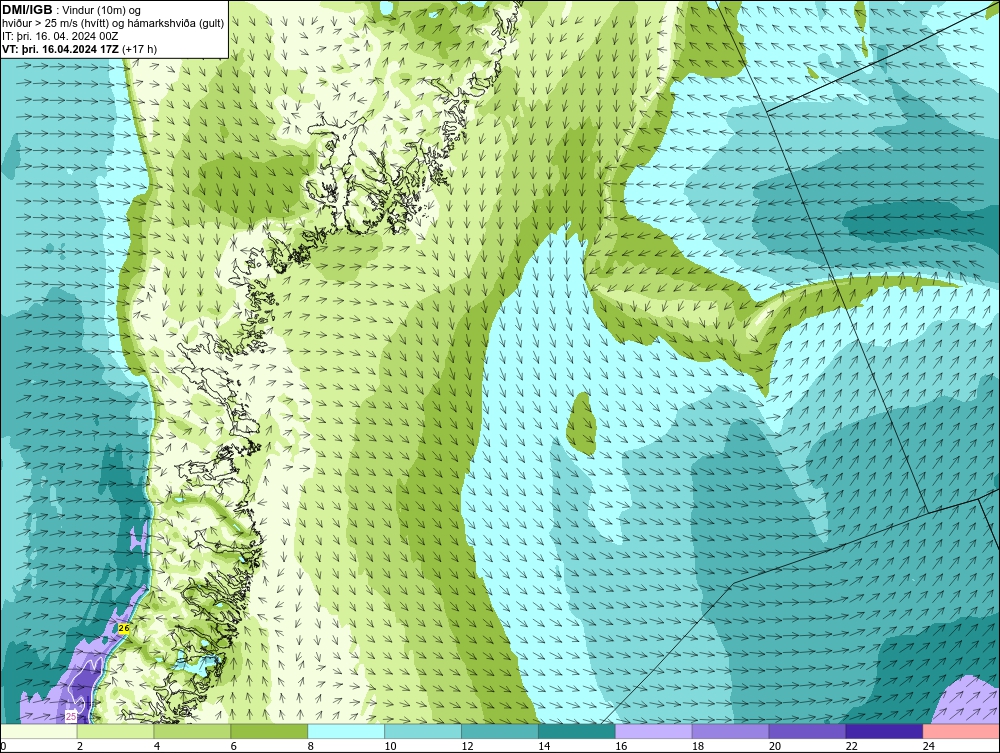
Task: Click the legend scale number '8'
Action: [311, 746]
